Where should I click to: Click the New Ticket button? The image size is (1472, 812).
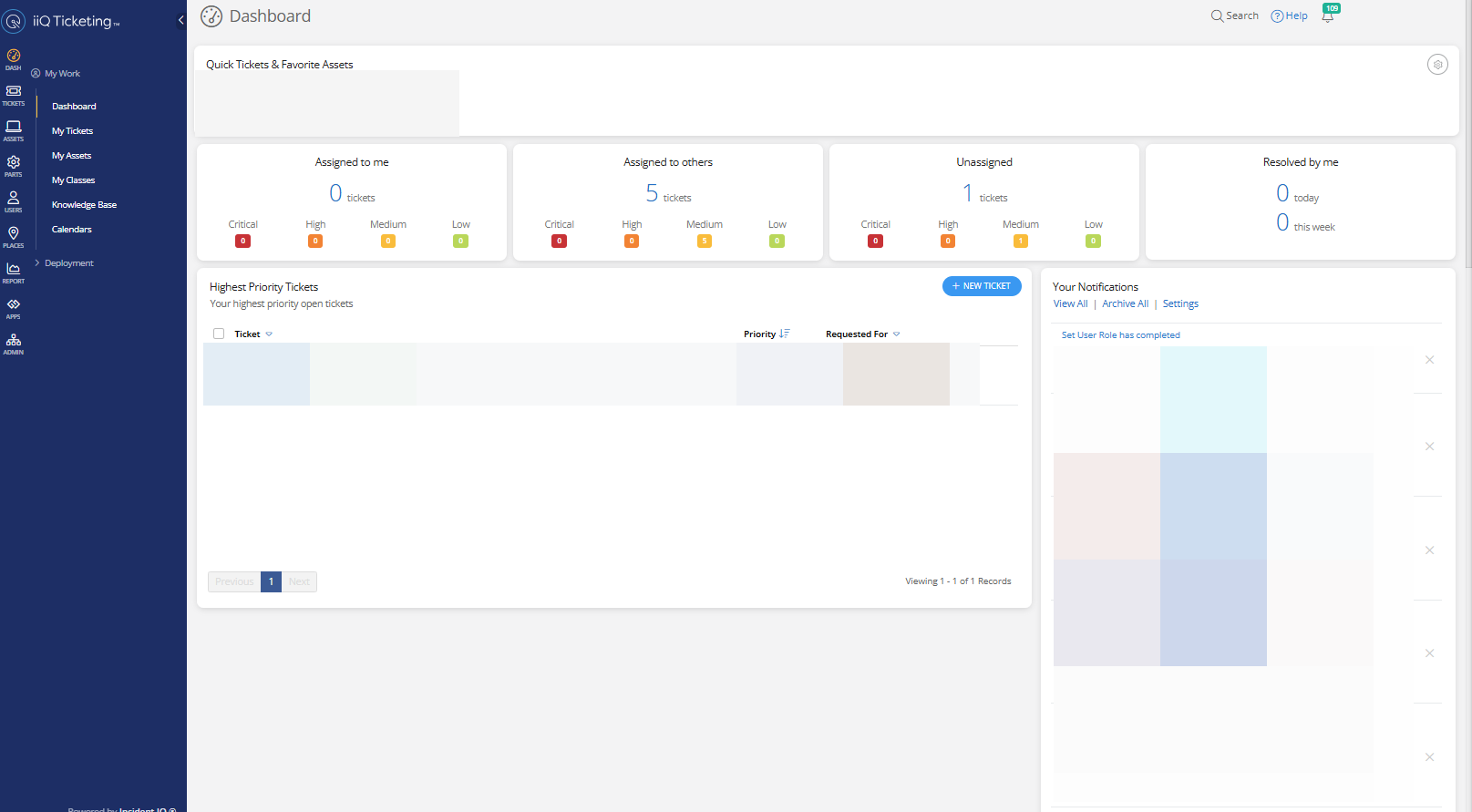coord(982,286)
